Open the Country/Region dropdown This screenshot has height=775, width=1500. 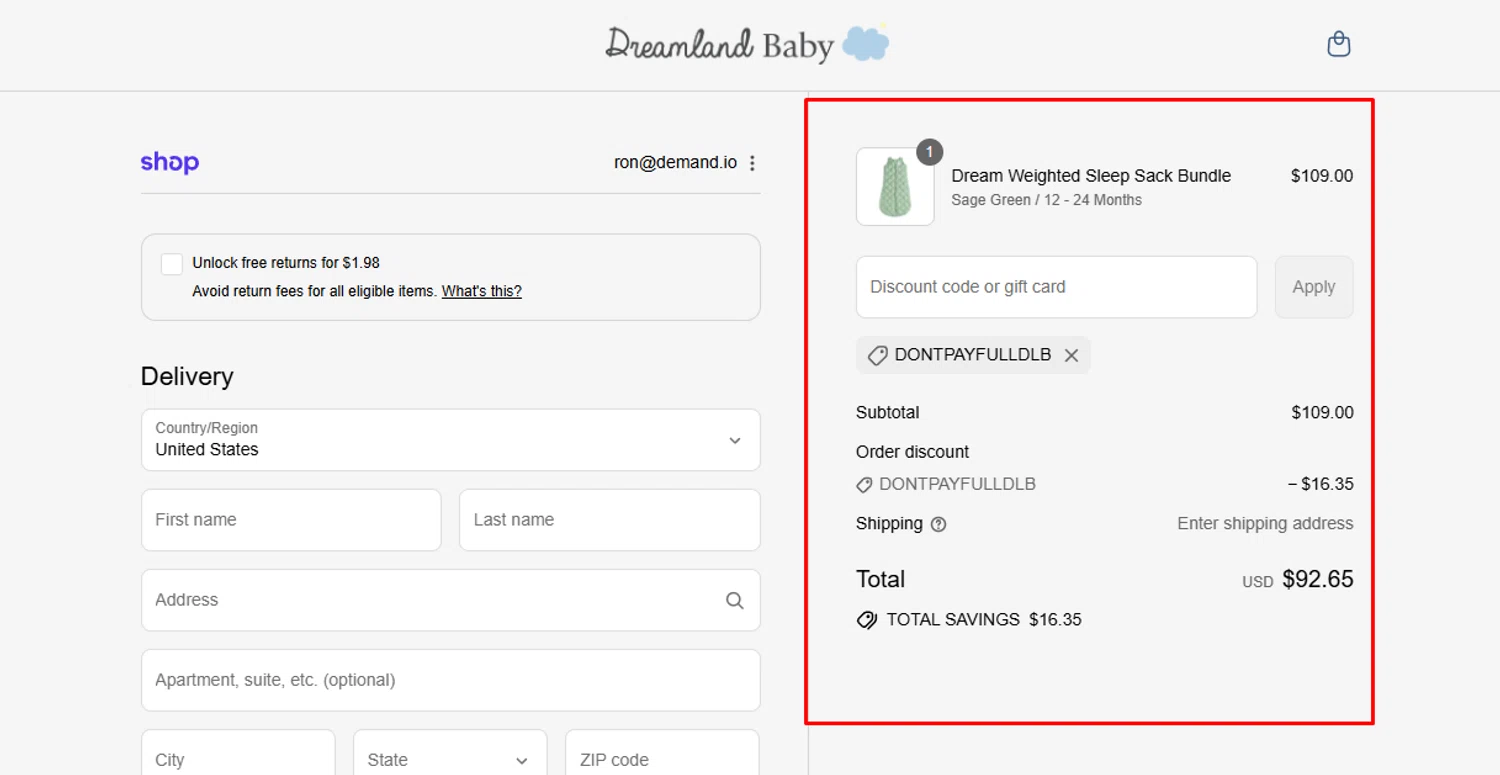(451, 440)
